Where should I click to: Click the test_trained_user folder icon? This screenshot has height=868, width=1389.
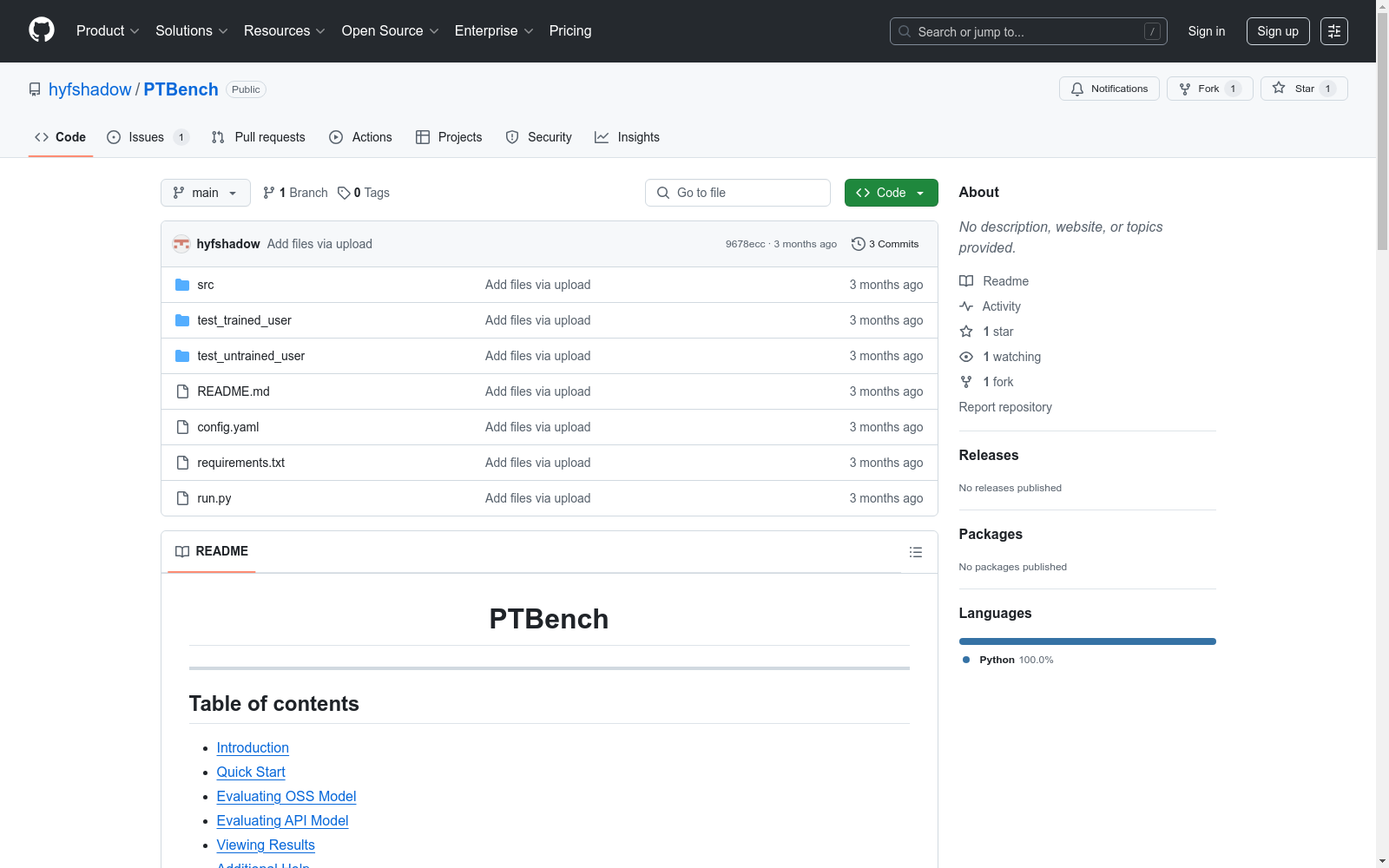pos(182,320)
